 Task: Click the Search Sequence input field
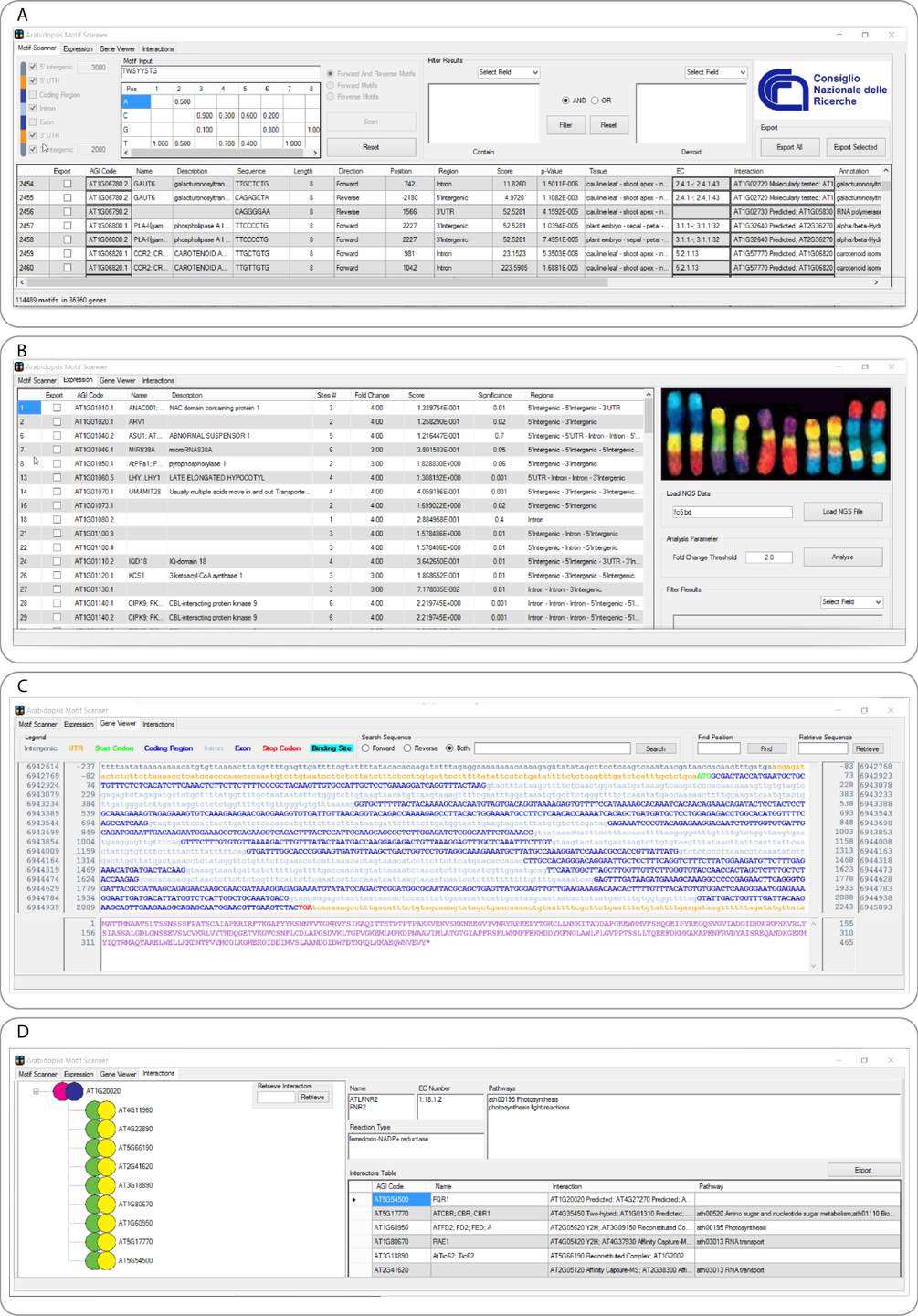(x=552, y=748)
